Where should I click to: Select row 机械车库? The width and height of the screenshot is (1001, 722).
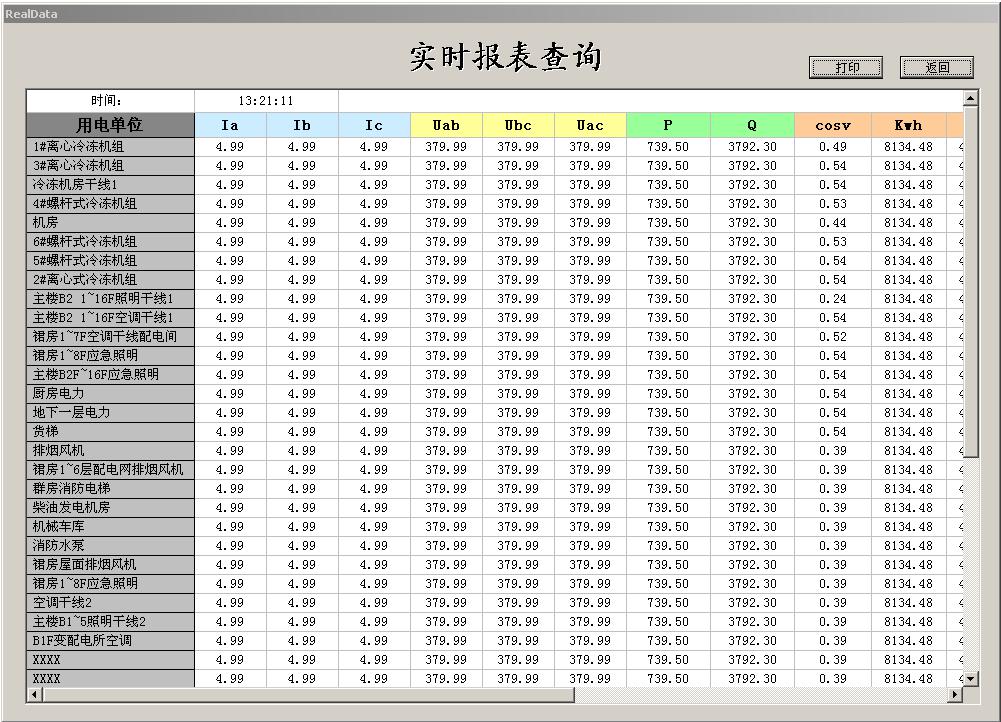pos(110,527)
